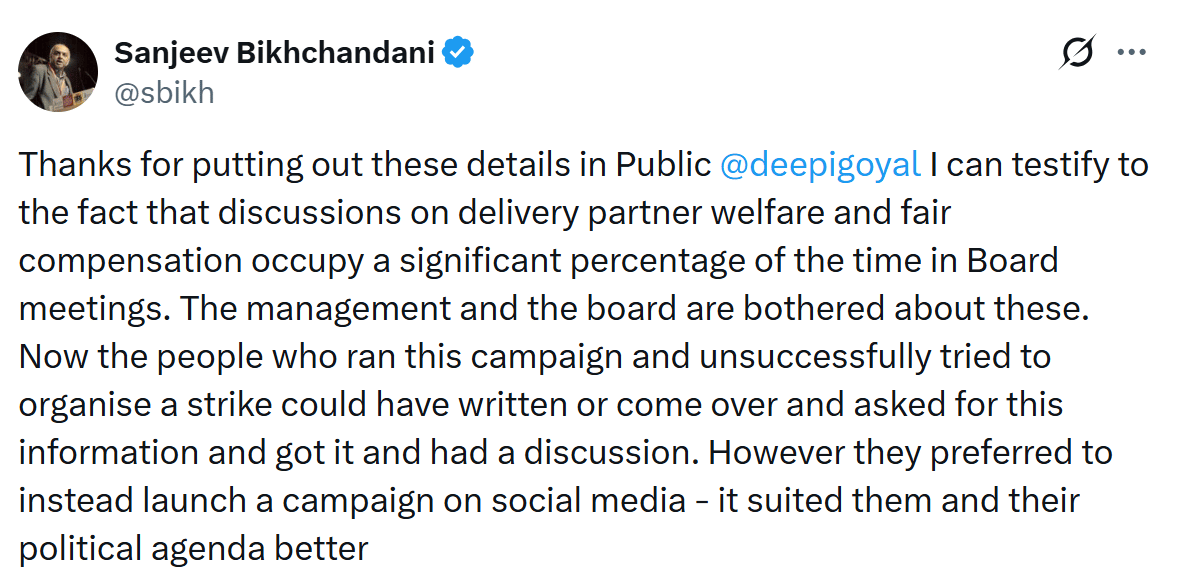Click the @sbikh username handle
The image size is (1178, 586).
tap(163, 92)
